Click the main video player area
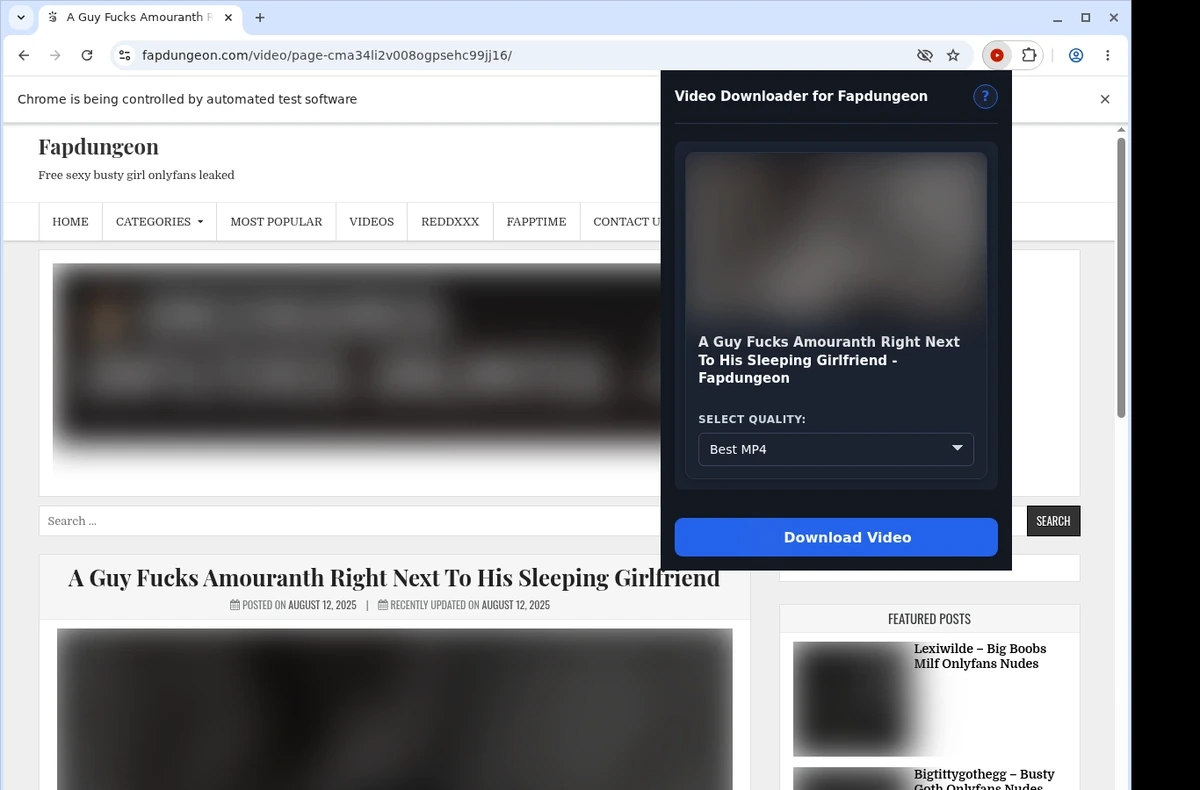Image resolution: width=1200 pixels, height=790 pixels. tap(394, 709)
